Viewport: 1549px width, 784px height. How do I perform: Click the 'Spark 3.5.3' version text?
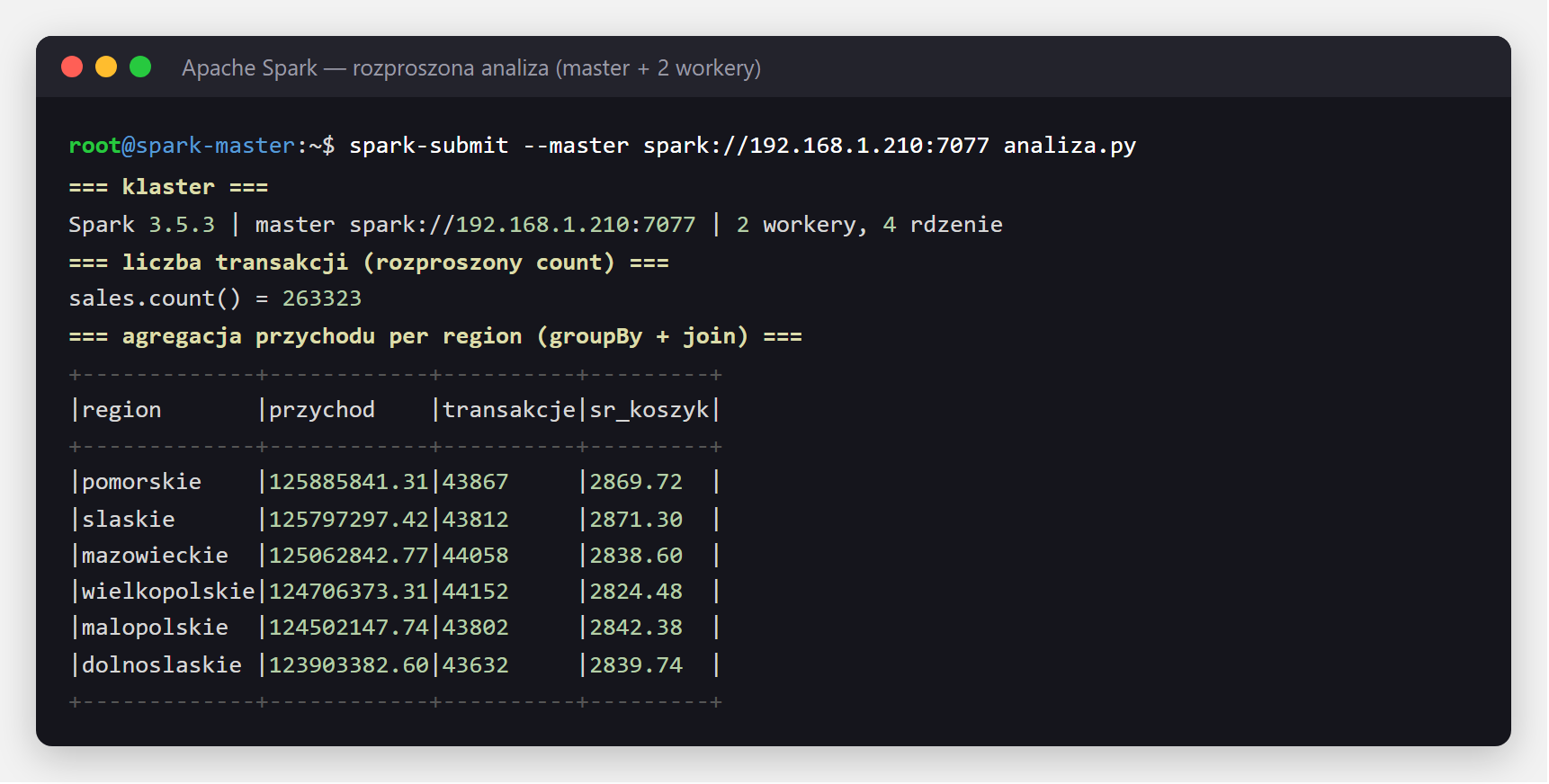pos(142,225)
